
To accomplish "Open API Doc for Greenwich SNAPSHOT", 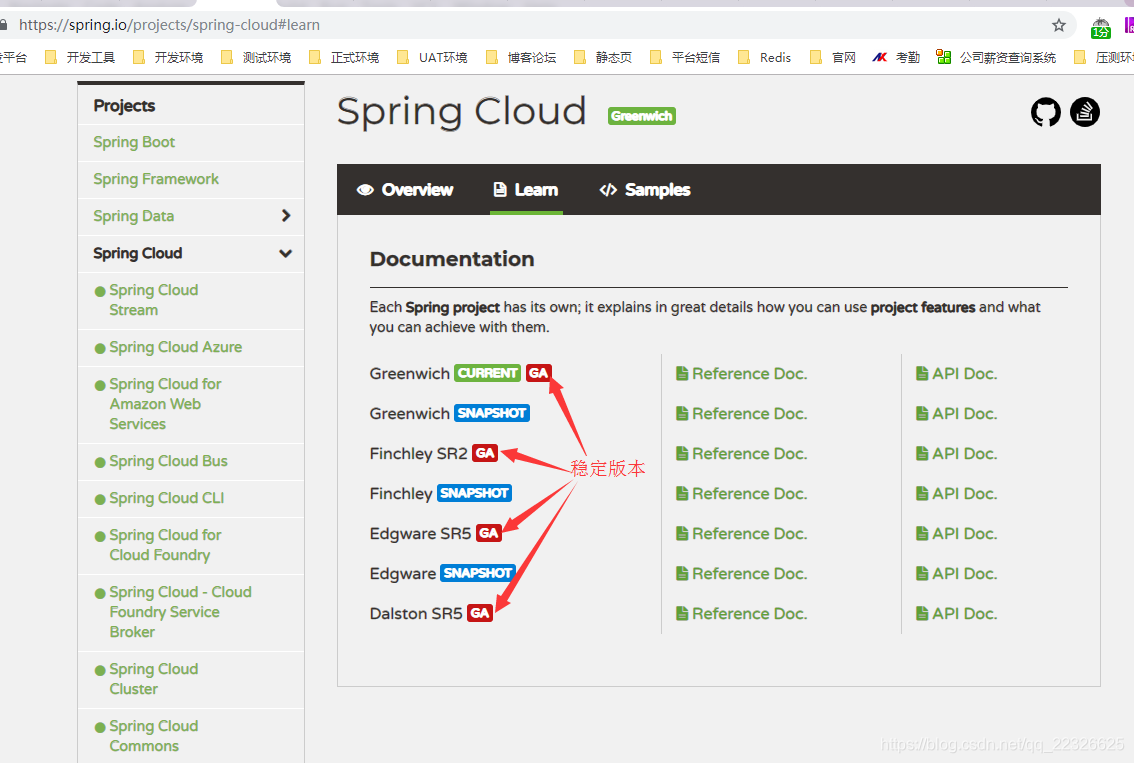I will click(x=956, y=414).
